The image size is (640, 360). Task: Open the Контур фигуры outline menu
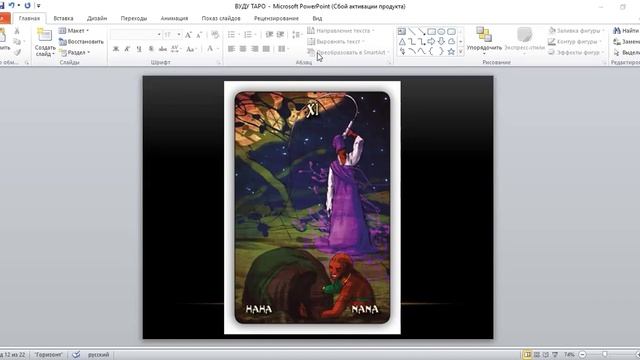pos(575,42)
